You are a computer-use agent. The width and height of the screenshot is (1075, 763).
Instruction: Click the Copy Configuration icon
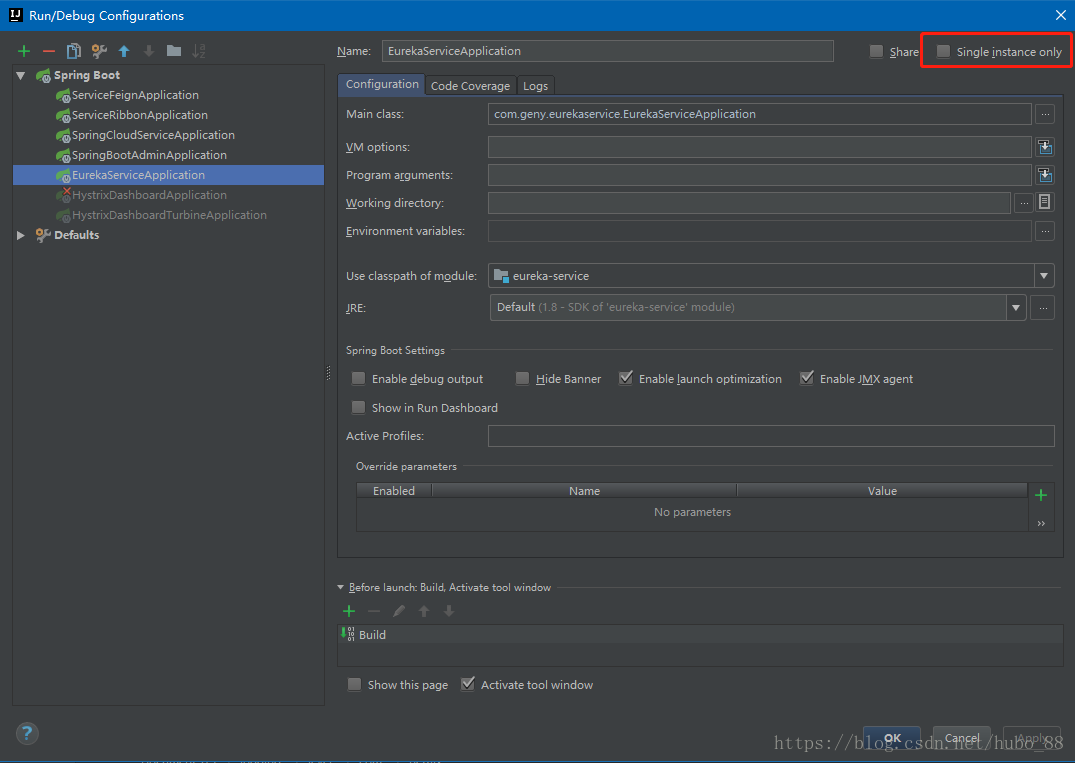coord(74,51)
